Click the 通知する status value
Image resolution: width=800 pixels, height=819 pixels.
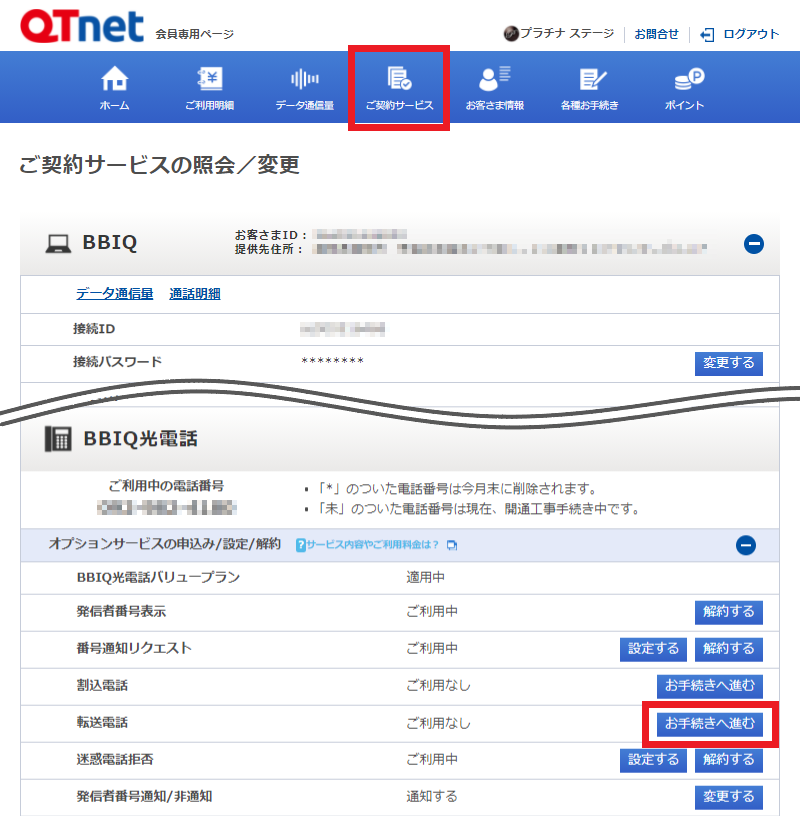coord(432,797)
